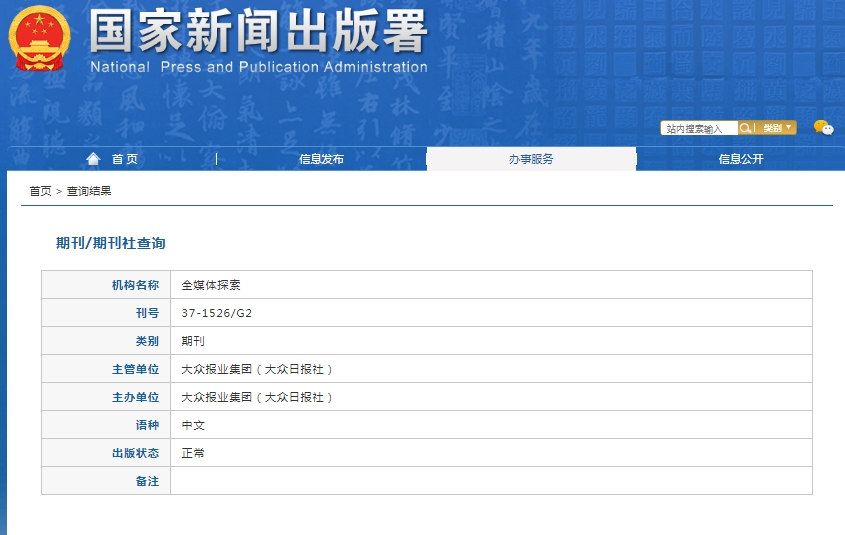Click the 主管单位 value 大众报业集团
Screen dimensions: 845x535
coord(257,369)
